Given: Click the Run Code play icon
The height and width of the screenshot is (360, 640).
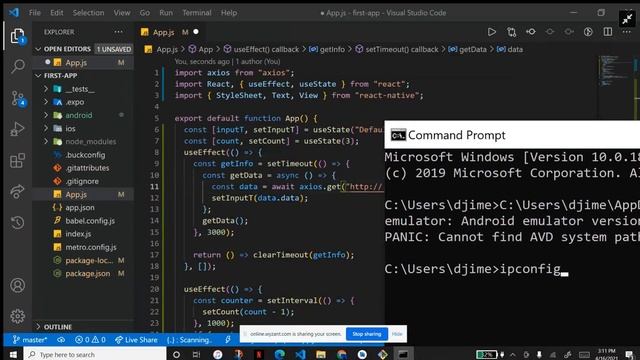Looking at the screenshot, I should tap(491, 32).
